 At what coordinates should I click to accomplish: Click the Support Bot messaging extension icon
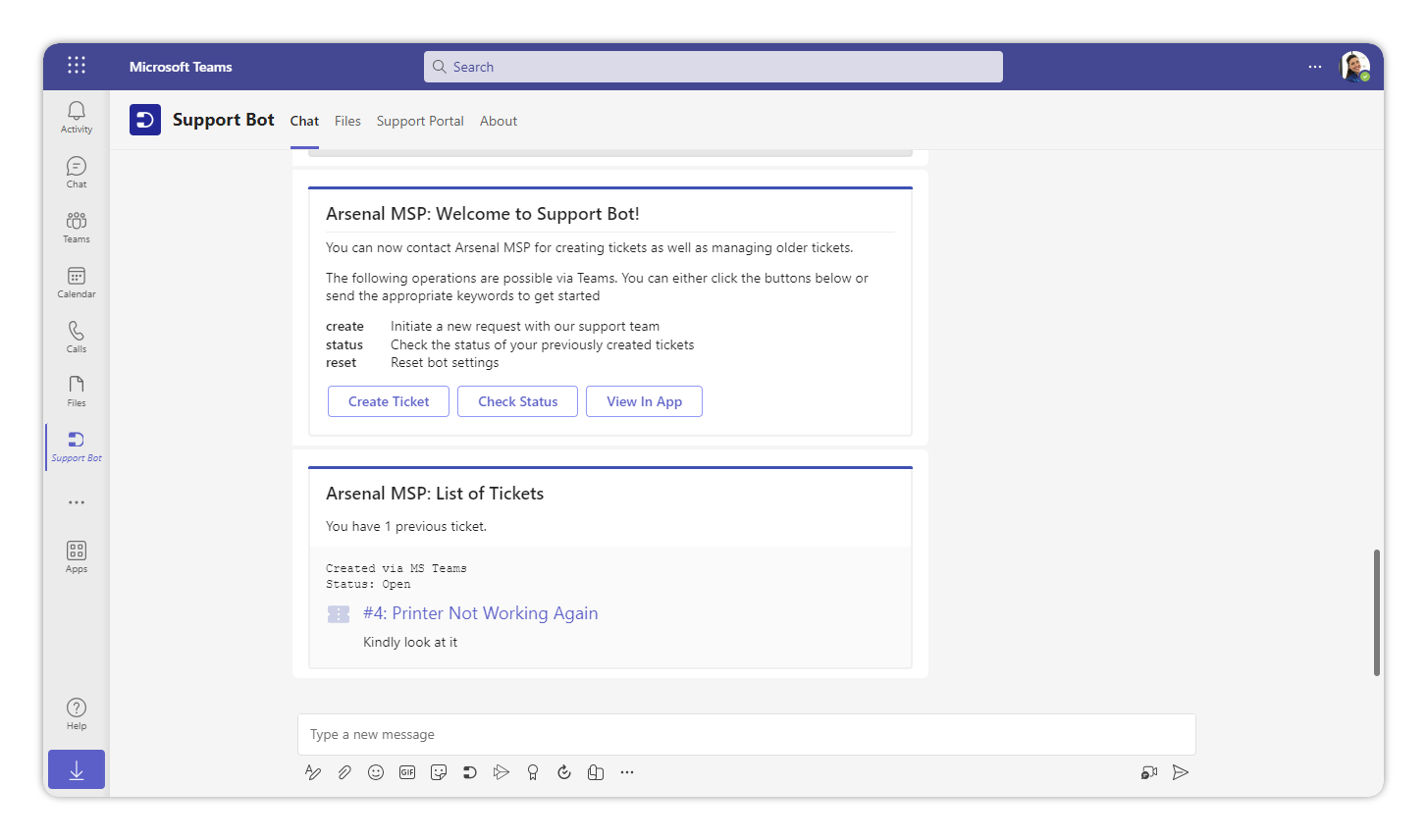point(470,772)
